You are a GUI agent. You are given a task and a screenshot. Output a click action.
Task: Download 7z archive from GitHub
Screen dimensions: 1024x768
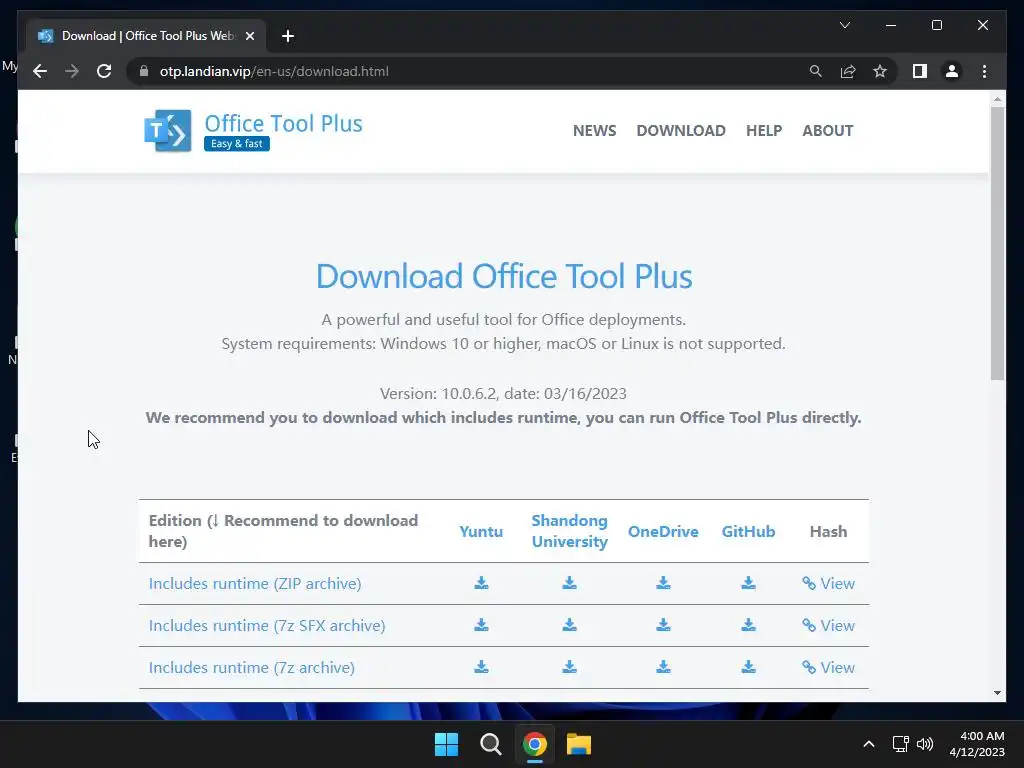[748, 667]
